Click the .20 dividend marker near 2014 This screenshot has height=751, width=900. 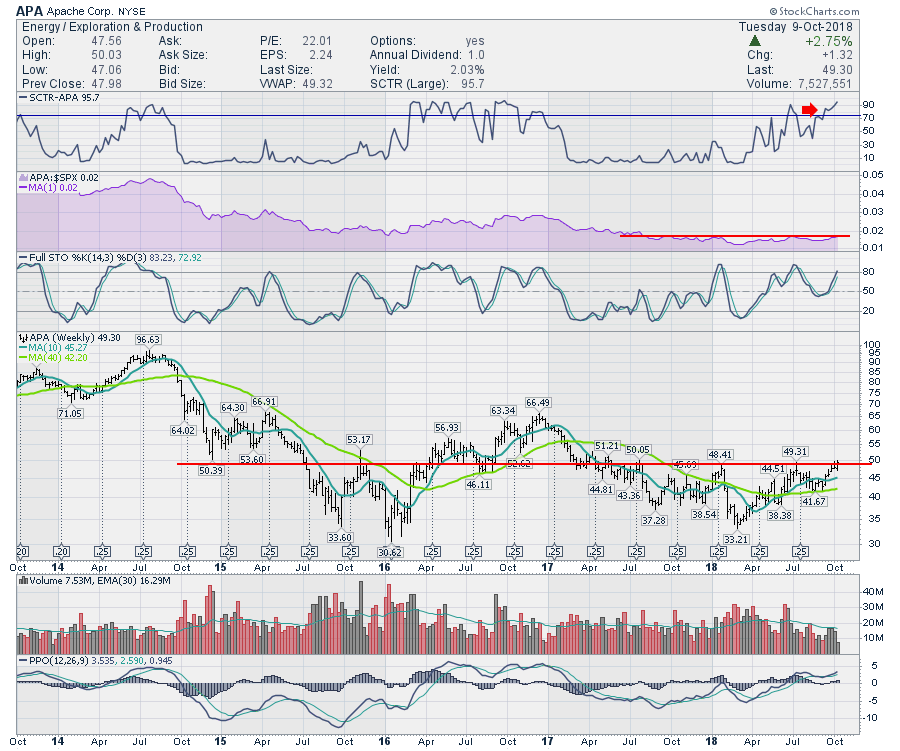click(x=61, y=552)
